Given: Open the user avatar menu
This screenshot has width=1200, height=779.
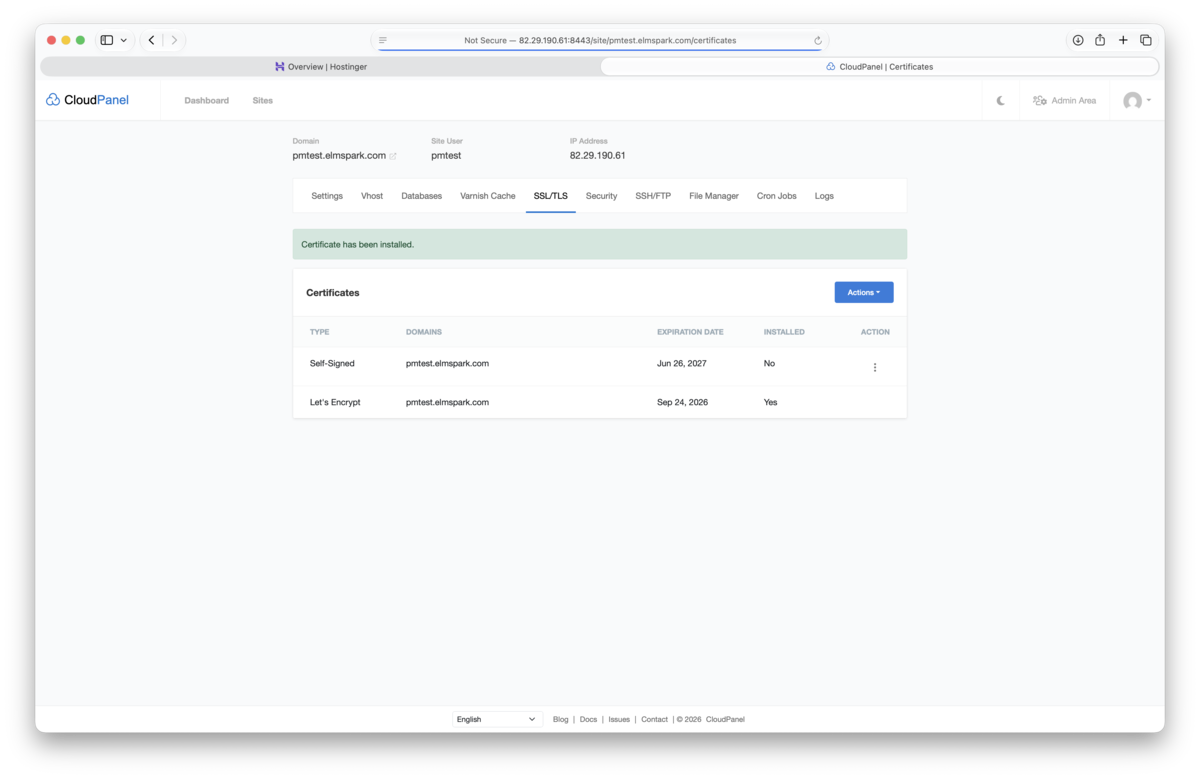Looking at the screenshot, I should [1137, 101].
